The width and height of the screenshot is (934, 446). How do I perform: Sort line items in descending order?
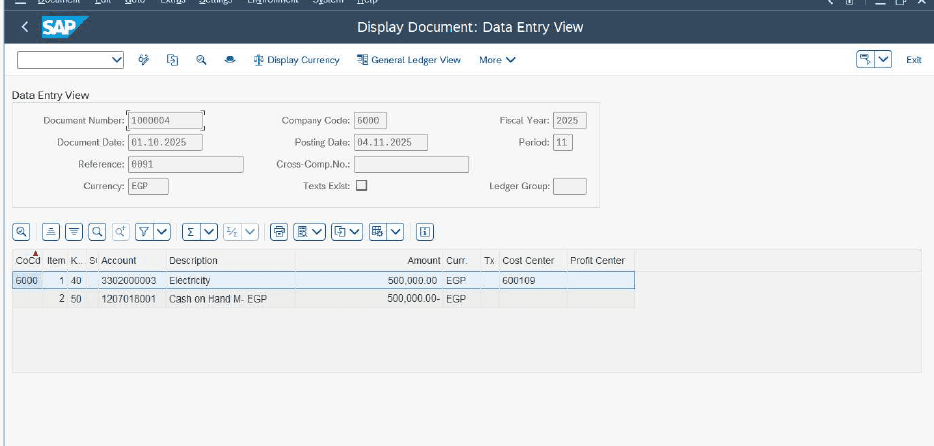(x=74, y=232)
